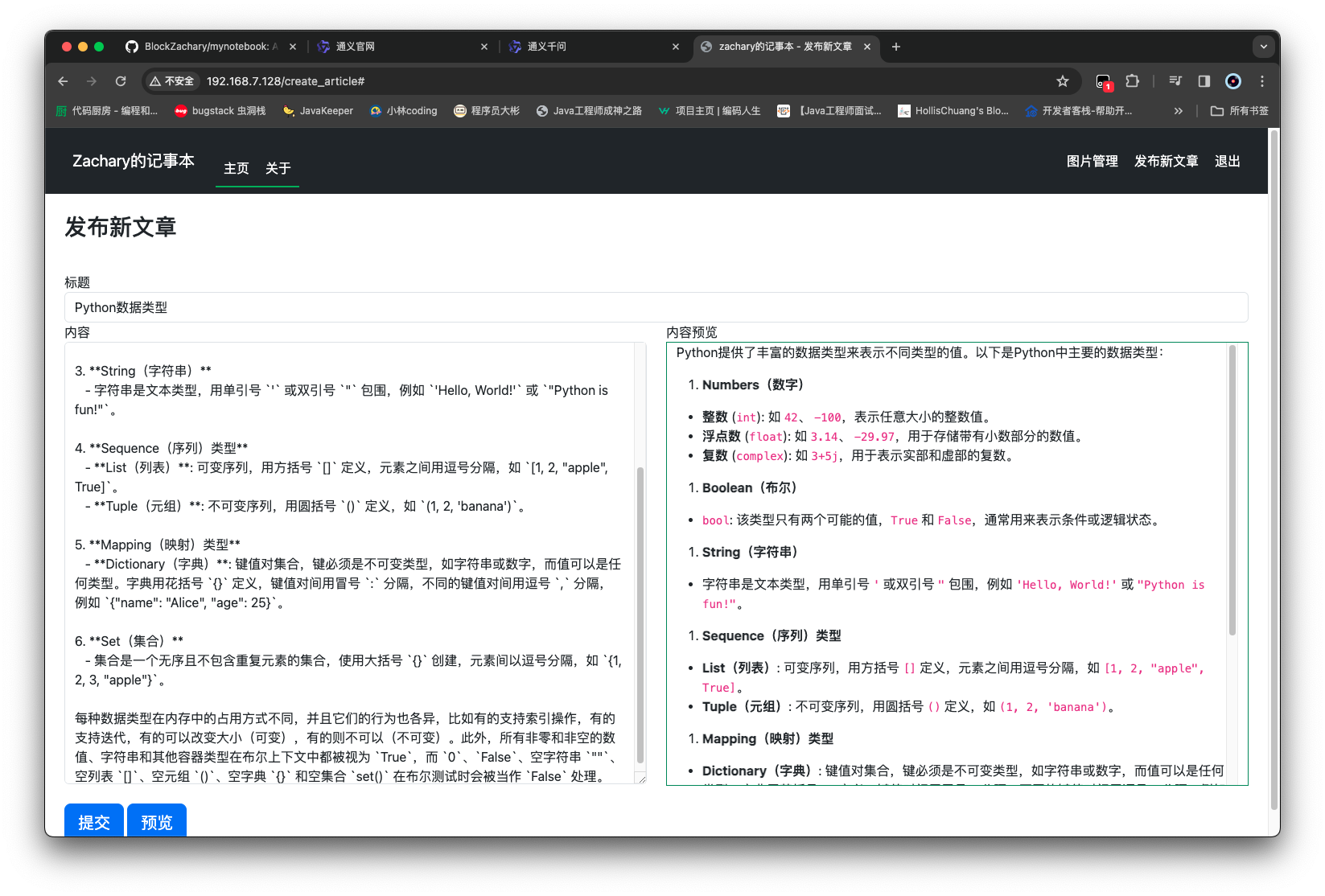The height and width of the screenshot is (896, 1325).
Task: Open the Java工程师成神之路 bookmark
Action: pos(589,111)
